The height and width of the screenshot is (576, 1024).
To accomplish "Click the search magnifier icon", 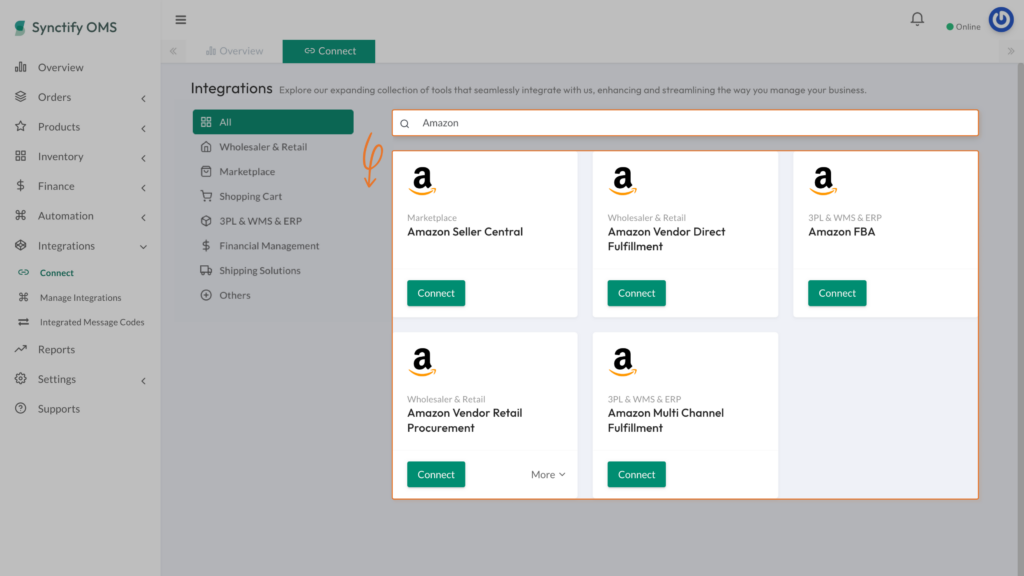I will pos(405,123).
